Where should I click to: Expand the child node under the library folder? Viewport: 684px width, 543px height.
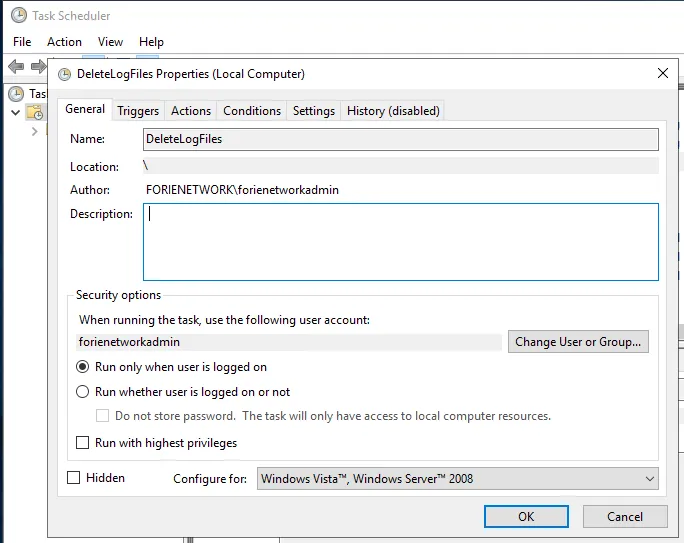coord(35,130)
